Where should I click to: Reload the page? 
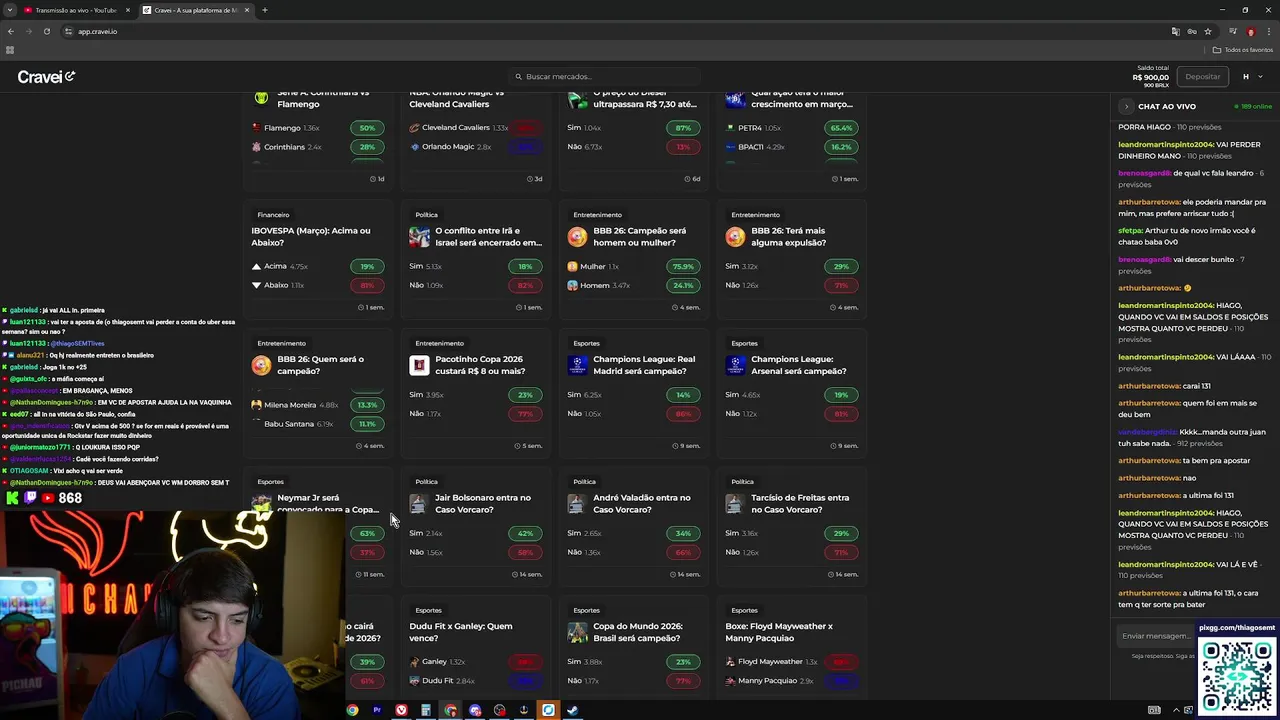click(47, 31)
